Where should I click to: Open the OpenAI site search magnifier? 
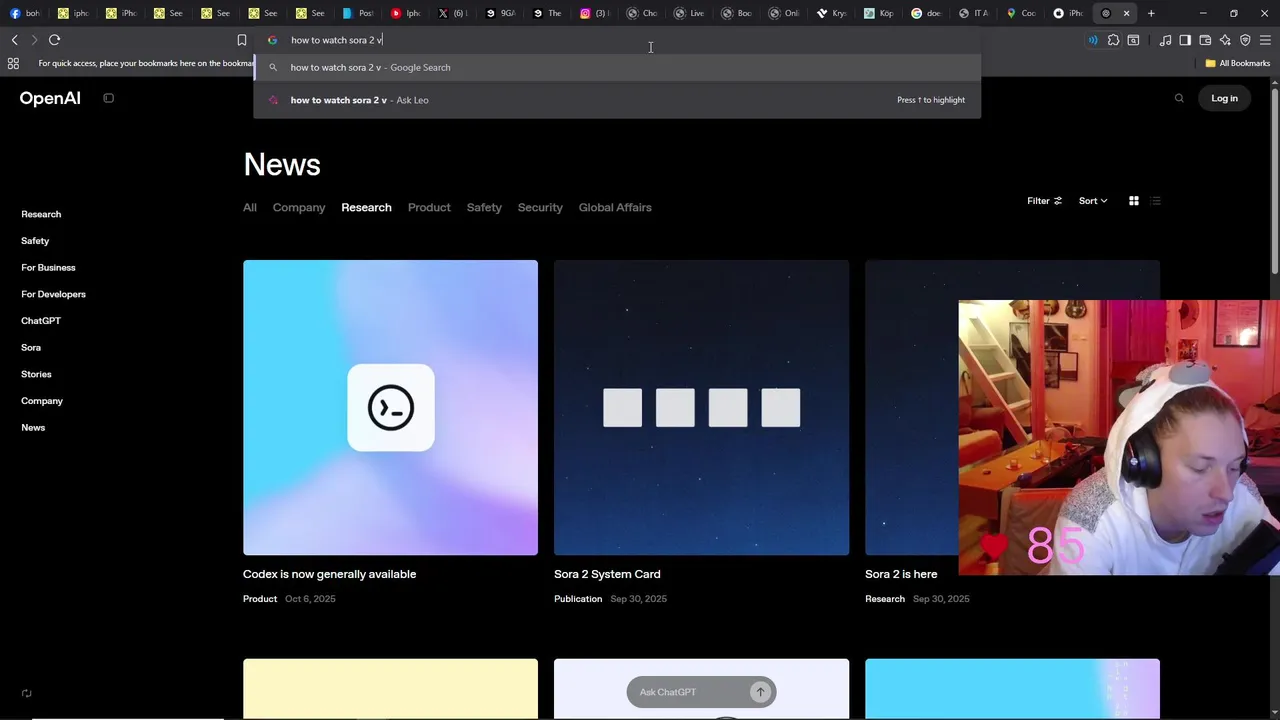click(1179, 98)
